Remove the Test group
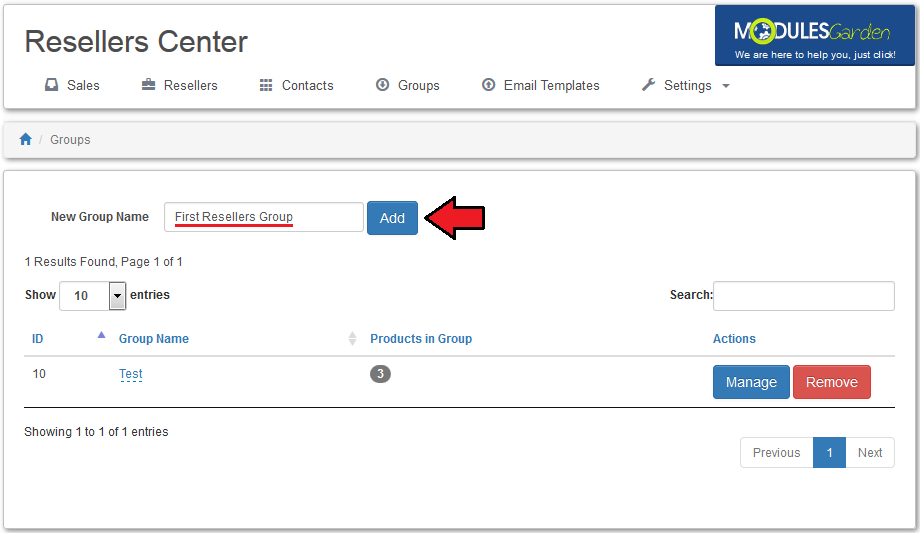Image resolution: width=920 pixels, height=533 pixels. 831,382
